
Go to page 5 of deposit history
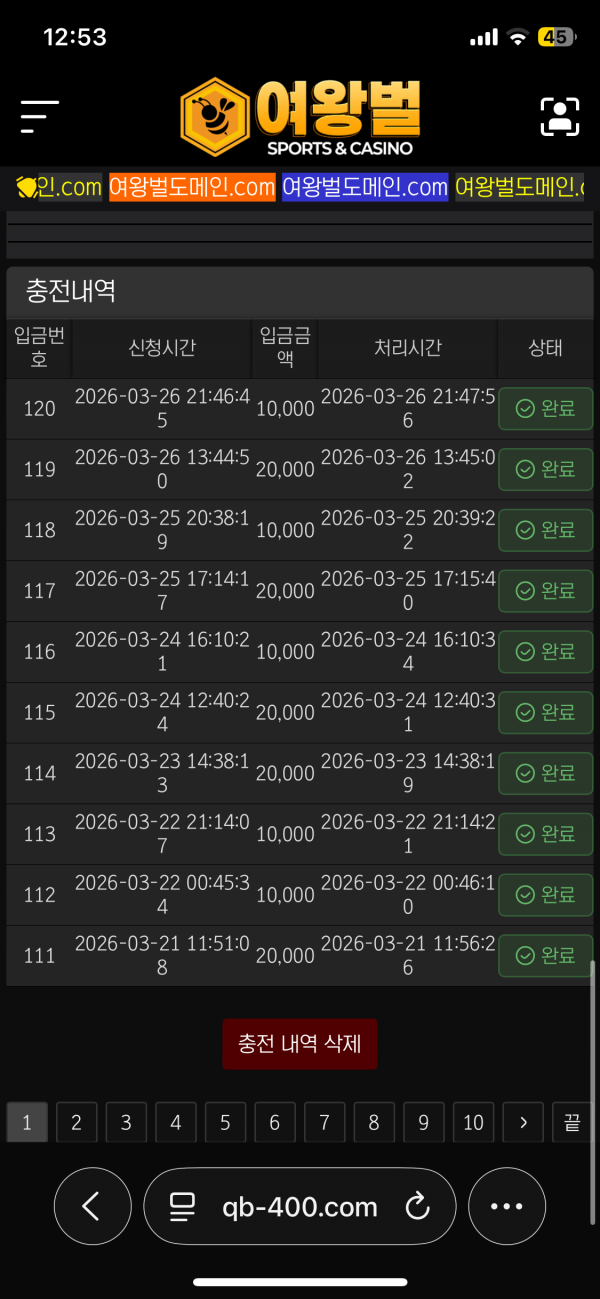coord(225,1122)
